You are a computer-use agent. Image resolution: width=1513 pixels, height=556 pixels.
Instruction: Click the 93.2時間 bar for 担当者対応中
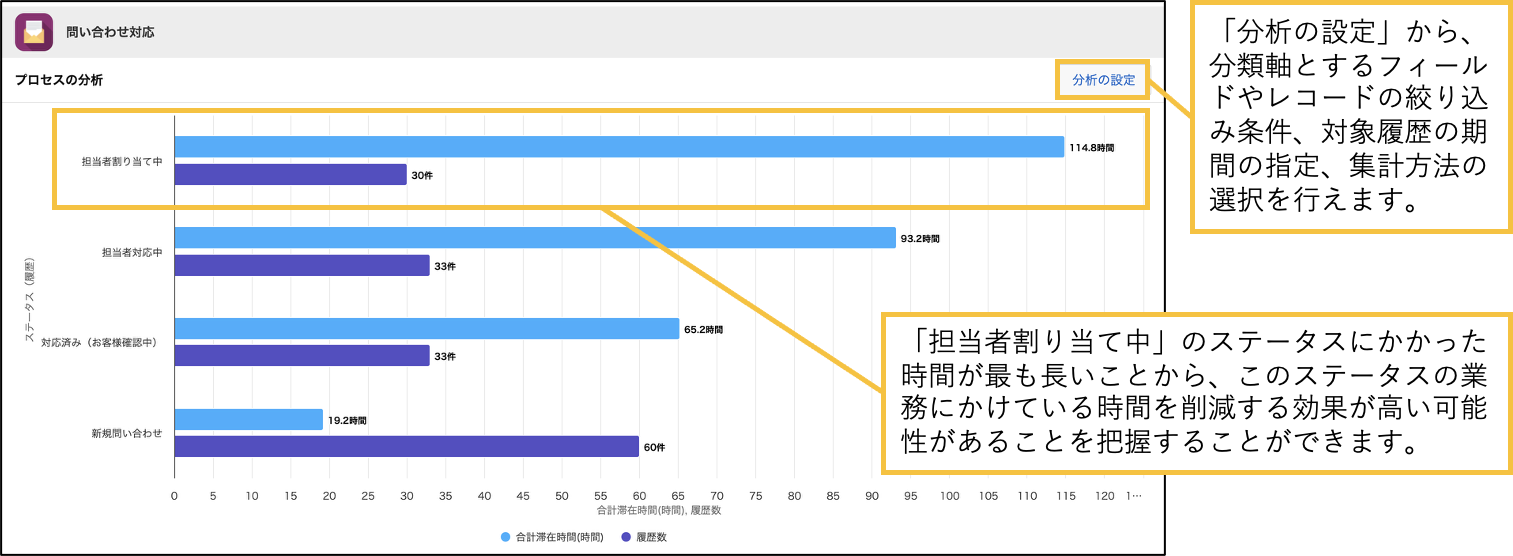click(535, 238)
